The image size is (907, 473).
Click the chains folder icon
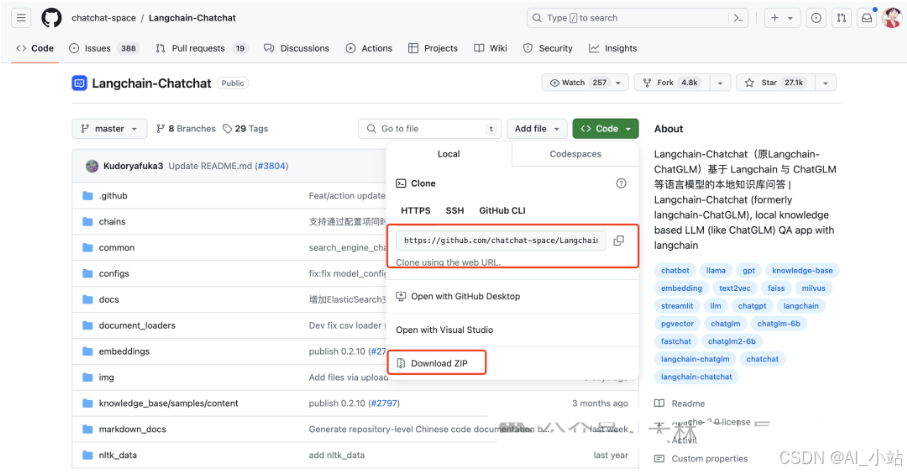(88, 221)
